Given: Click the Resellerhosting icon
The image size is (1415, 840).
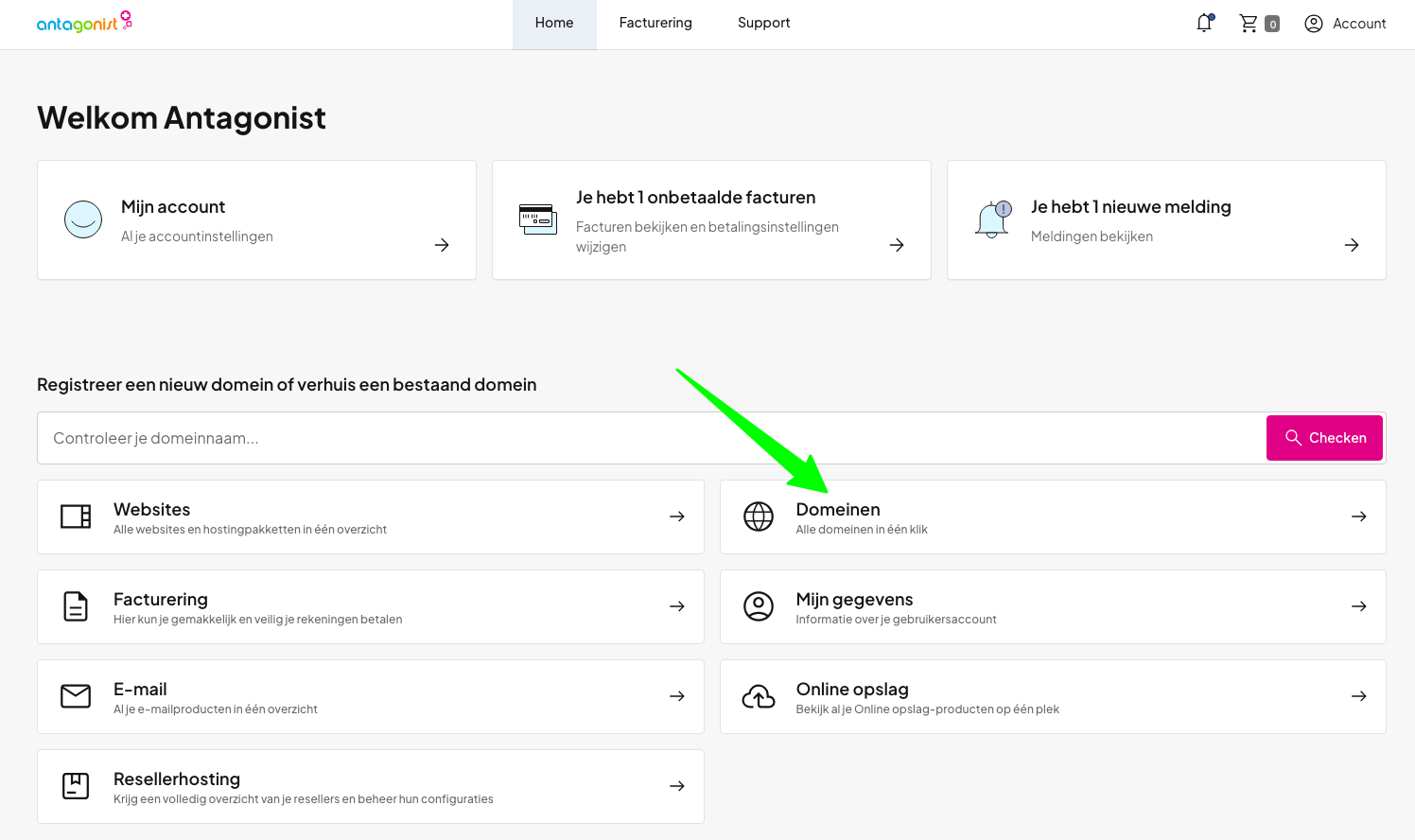Looking at the screenshot, I should (76, 786).
